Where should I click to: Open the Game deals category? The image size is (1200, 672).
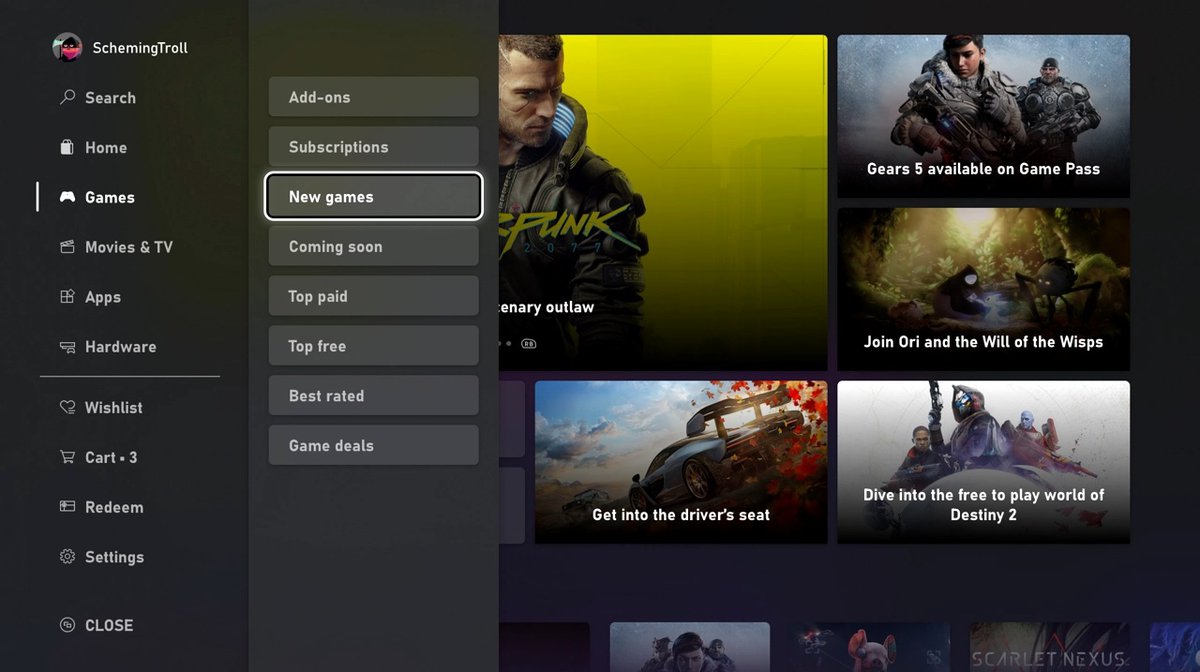(373, 446)
